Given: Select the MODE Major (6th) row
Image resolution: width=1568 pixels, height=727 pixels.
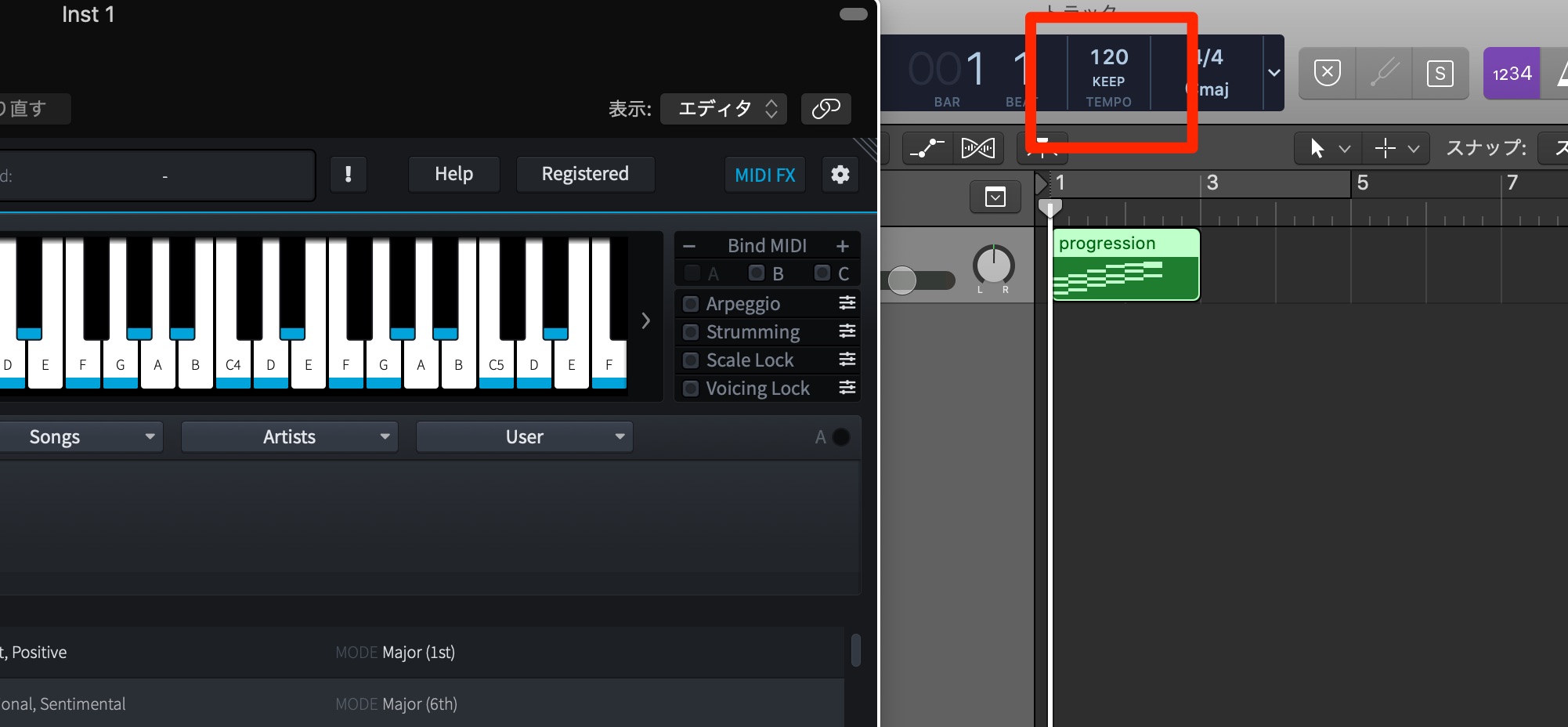Looking at the screenshot, I should click(x=421, y=703).
